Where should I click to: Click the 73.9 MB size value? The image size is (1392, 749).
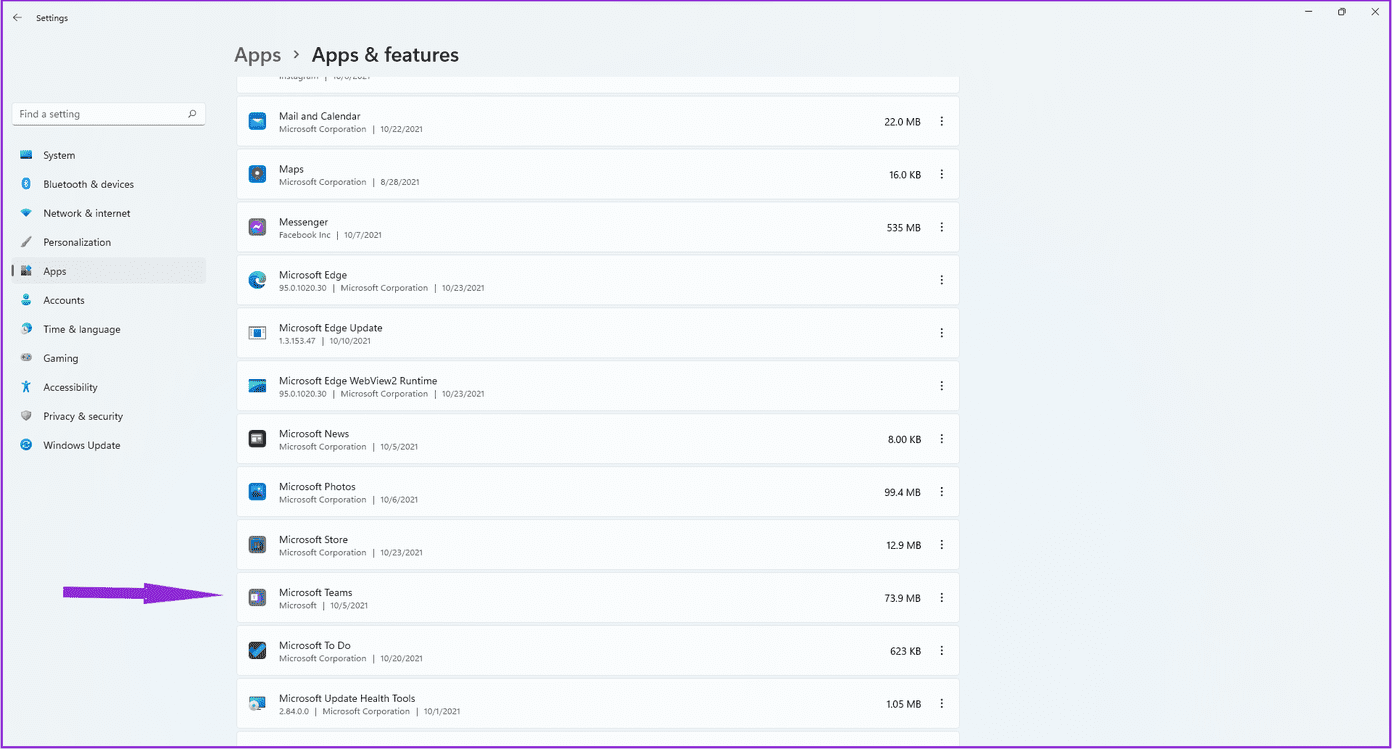[x=902, y=598]
